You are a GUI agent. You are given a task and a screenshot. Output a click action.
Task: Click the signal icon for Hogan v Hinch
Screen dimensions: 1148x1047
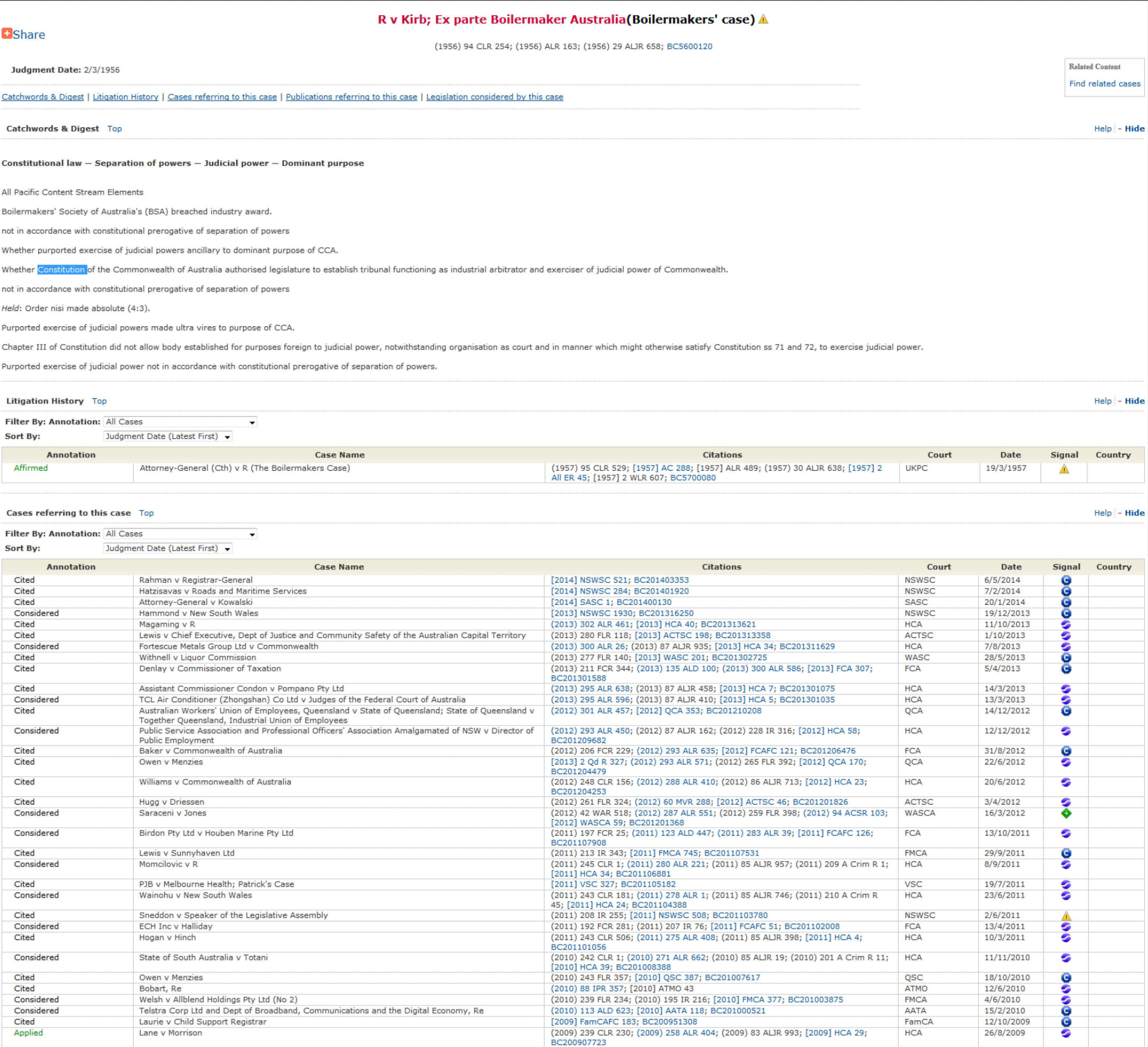point(1066,938)
